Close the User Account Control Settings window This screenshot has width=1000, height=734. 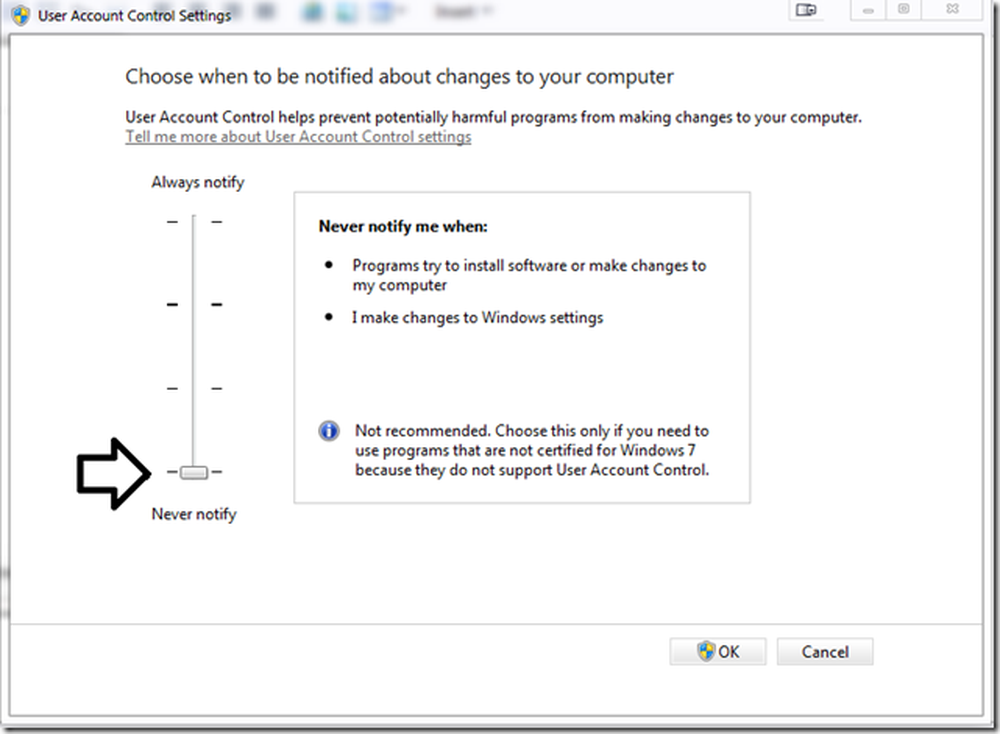click(x=952, y=10)
